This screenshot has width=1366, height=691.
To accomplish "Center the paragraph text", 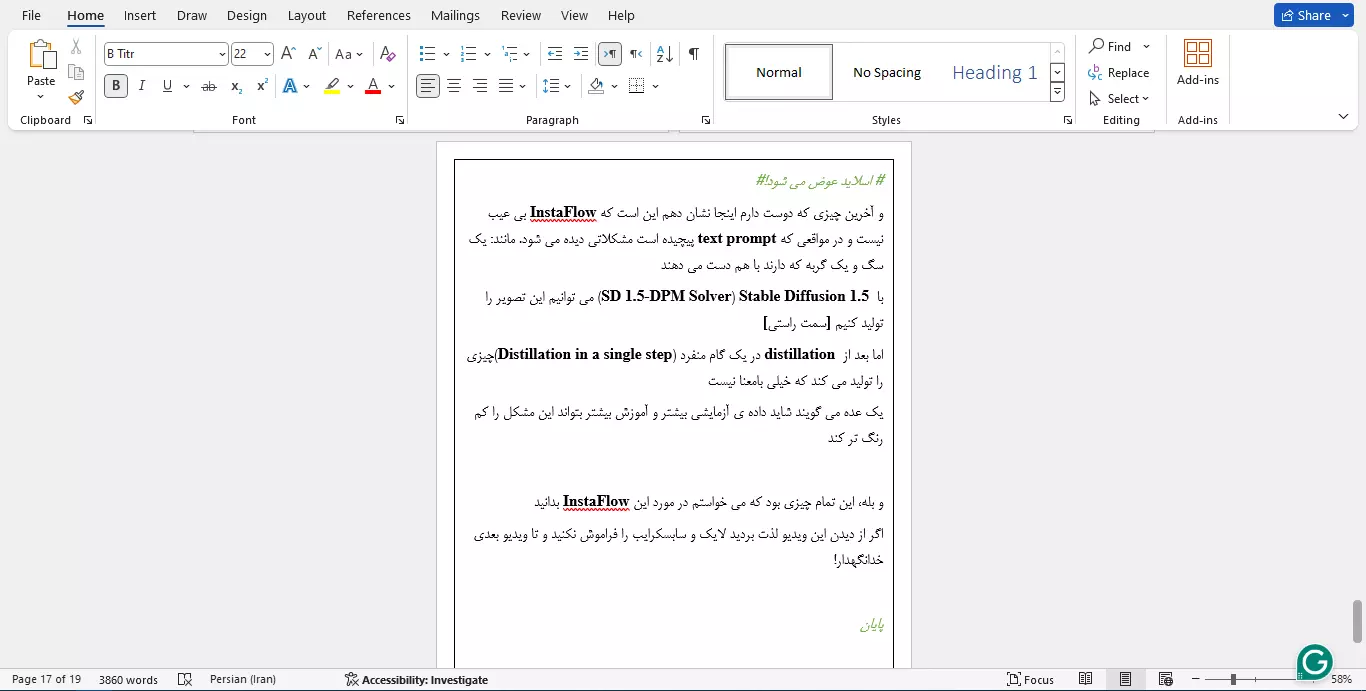I will tap(454, 86).
